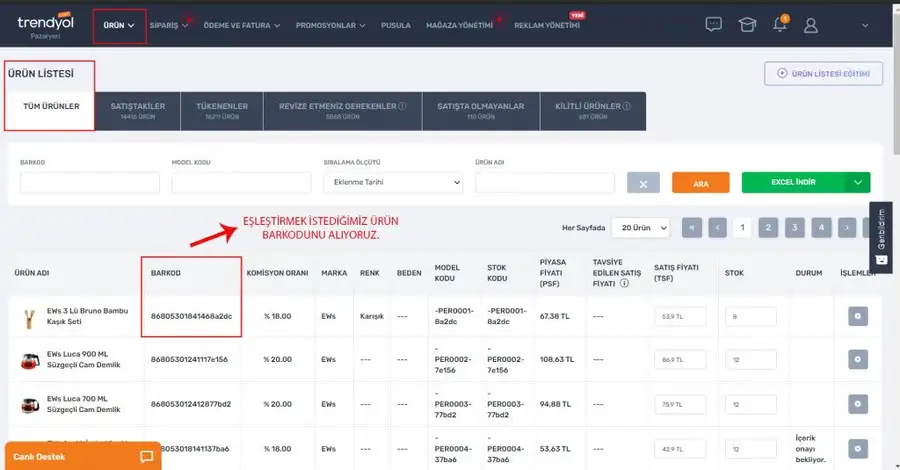Open the ÖDEME VE FATURA menu dropdown
This screenshot has width=900, height=470.
click(x=242, y=25)
